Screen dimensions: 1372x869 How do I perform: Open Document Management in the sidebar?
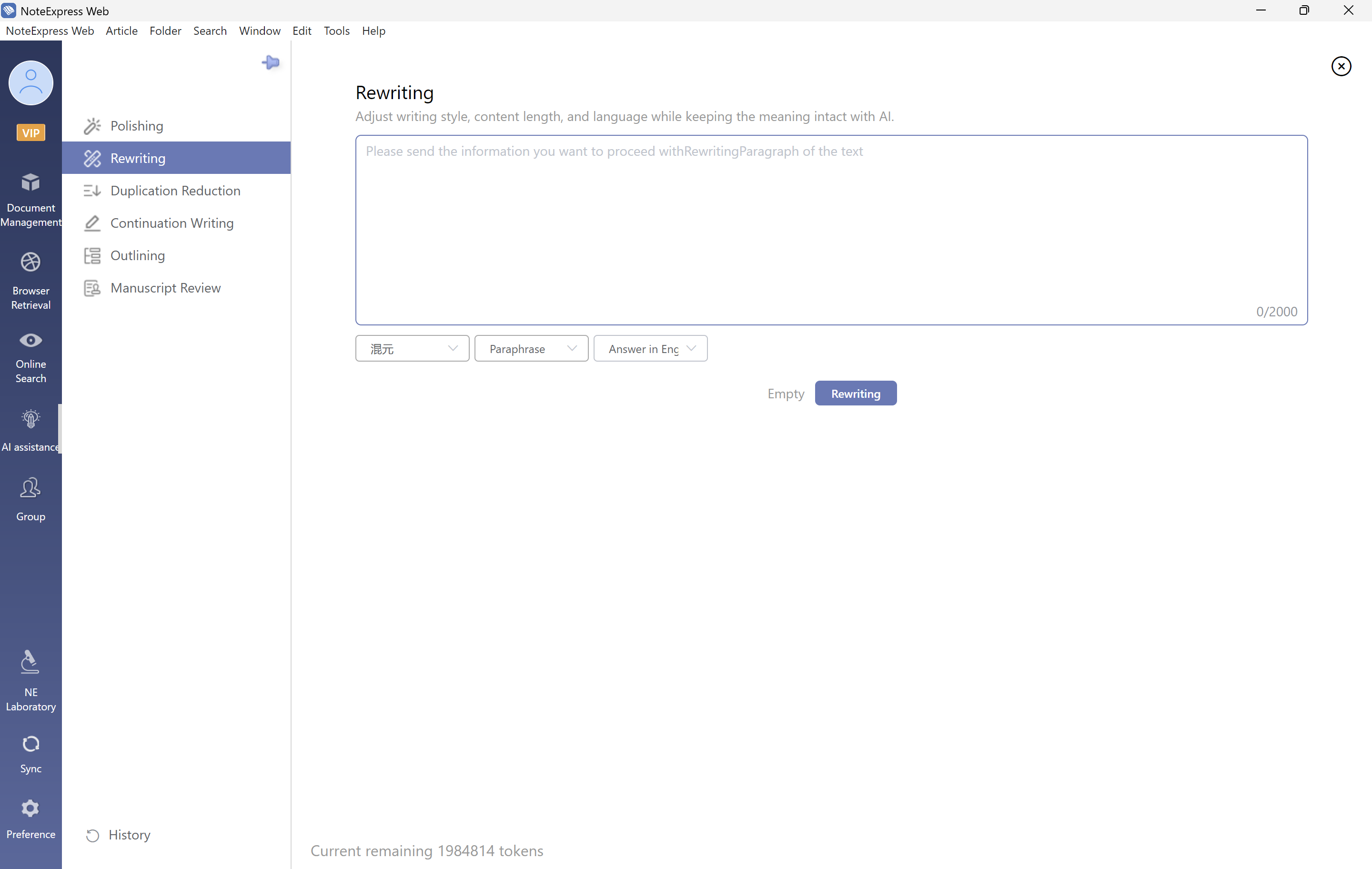31,200
